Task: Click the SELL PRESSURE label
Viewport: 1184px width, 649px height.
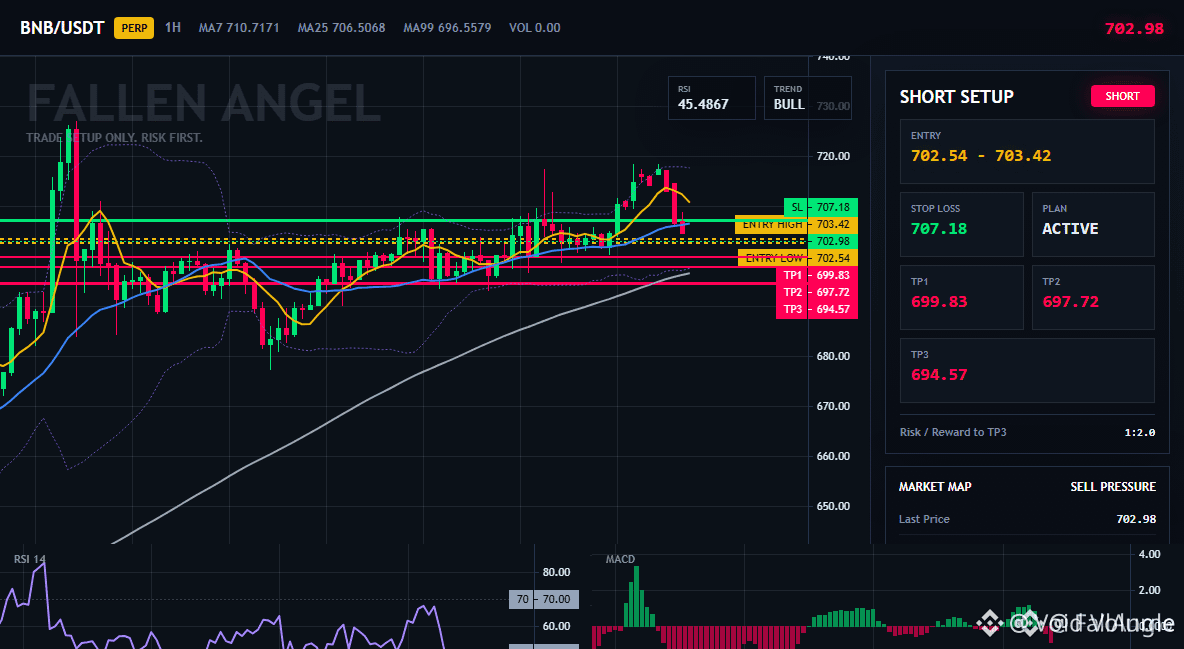Action: [1113, 487]
